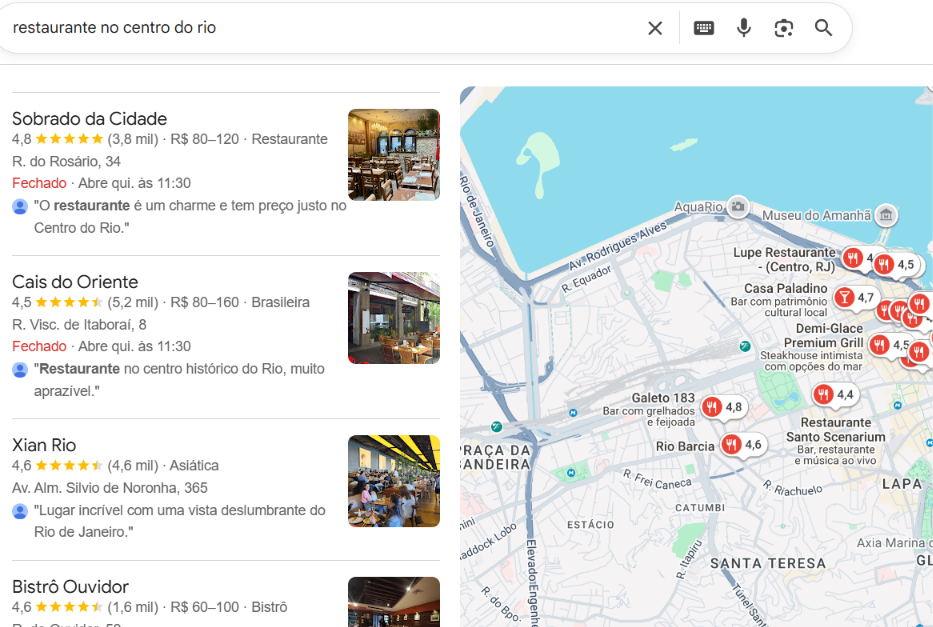Image resolution: width=933 pixels, height=627 pixels.
Task: Open the Bistrô Ouvidor listing title
Action: coord(70,587)
